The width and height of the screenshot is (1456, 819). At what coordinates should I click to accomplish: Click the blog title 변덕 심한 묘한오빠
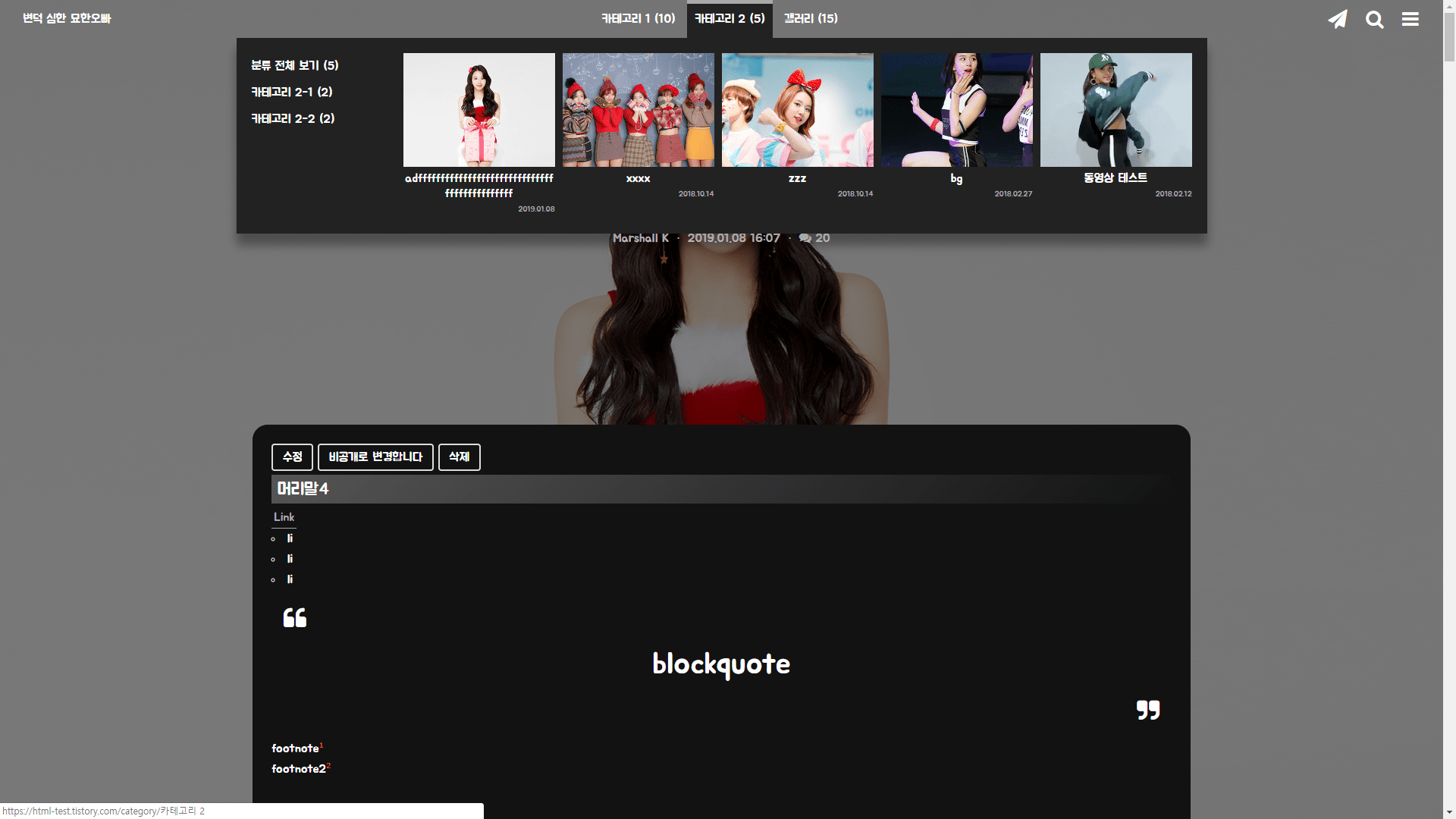click(67, 18)
